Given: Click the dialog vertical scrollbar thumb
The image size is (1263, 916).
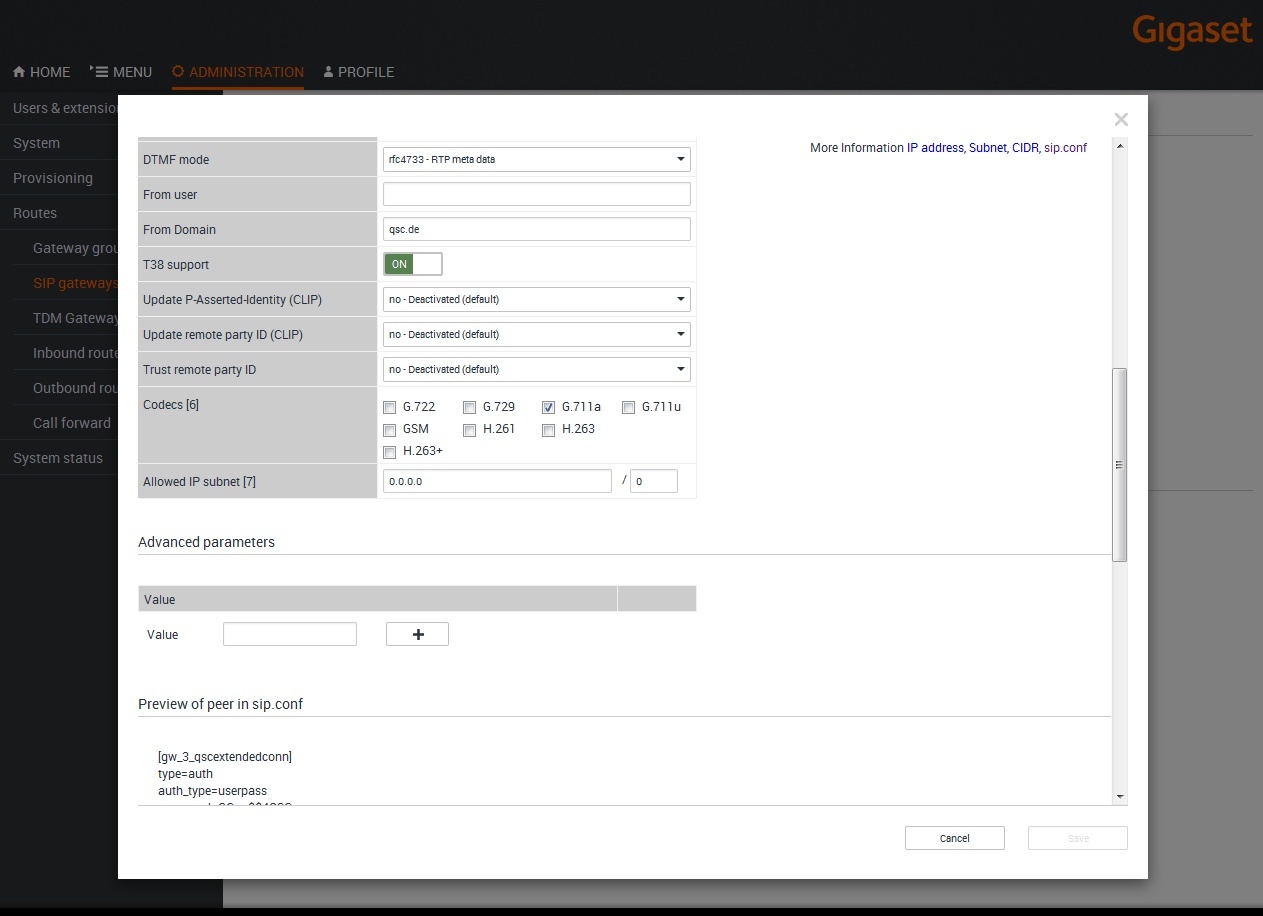Looking at the screenshot, I should click(x=1120, y=464).
